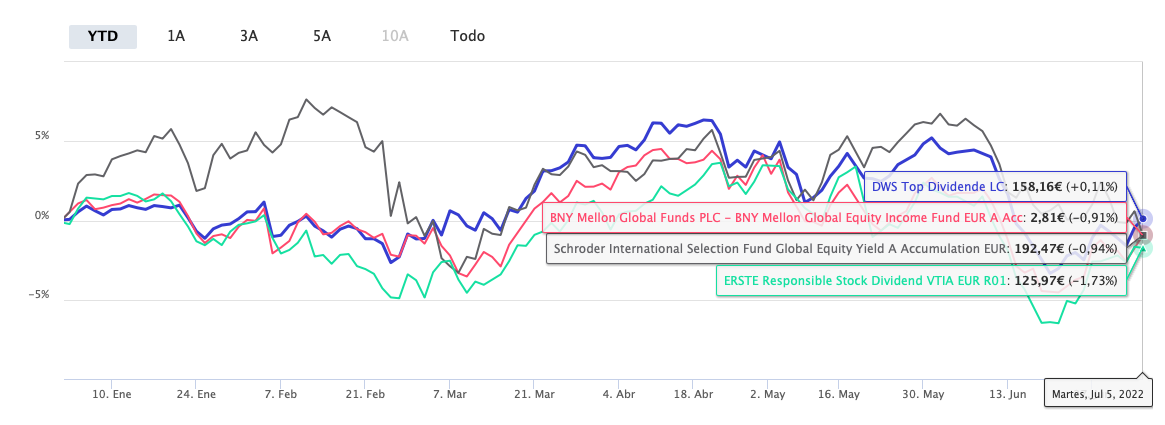This screenshot has height=425, width=1165.
Task: Click the 7. Feb axis date
Action: tap(280, 394)
